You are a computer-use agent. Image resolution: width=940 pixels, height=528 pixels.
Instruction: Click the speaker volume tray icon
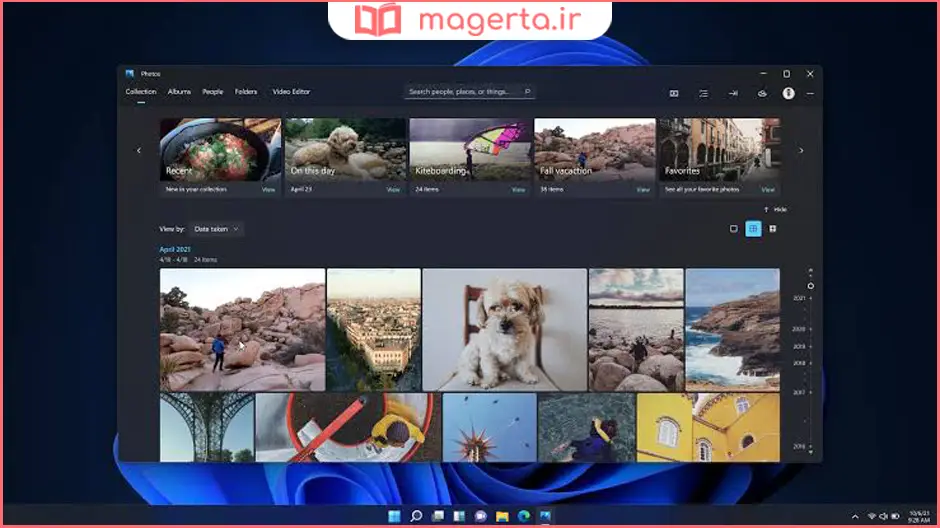click(883, 517)
